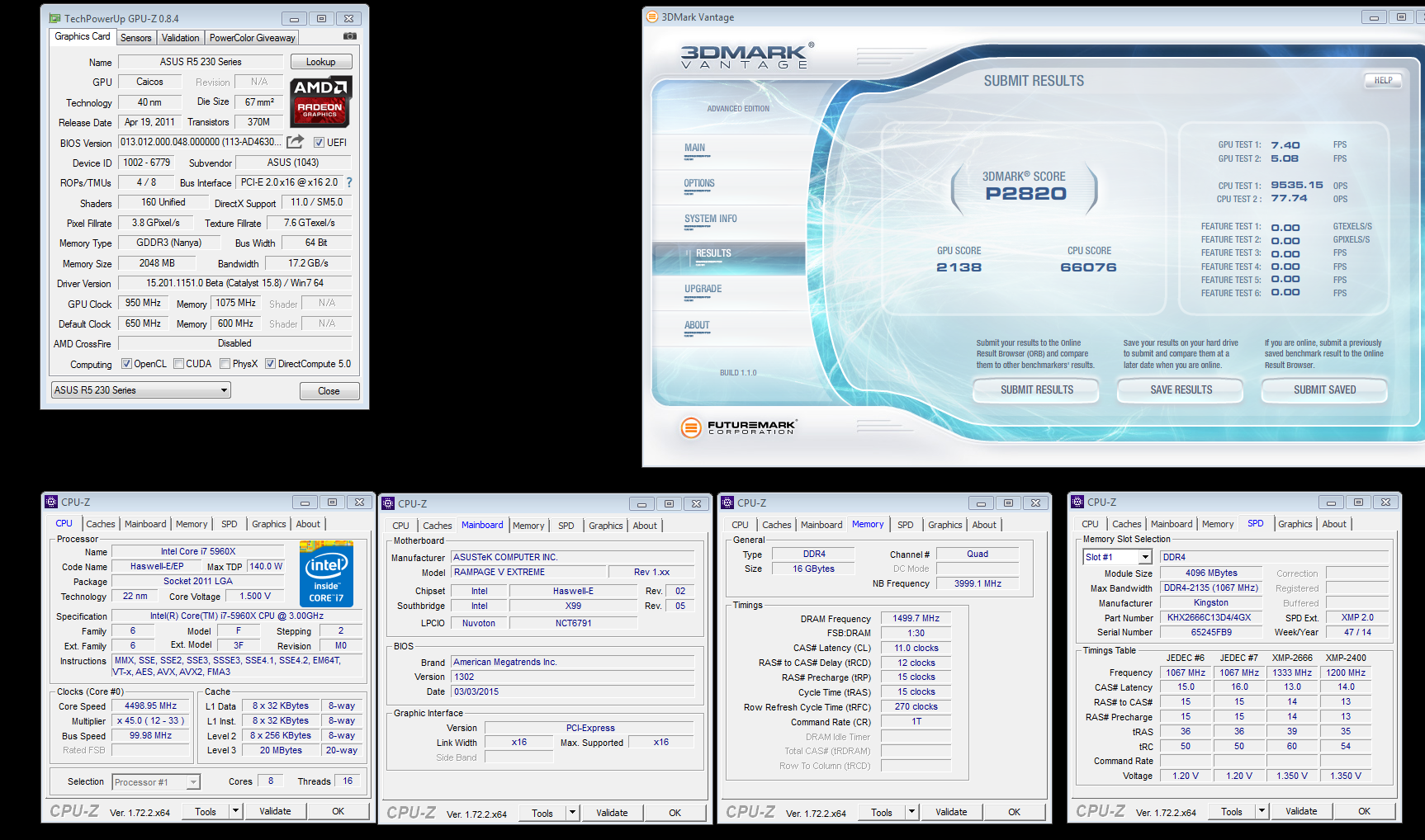Select Memory tab in CPU-Z CPU window
Screen dimensions: 1425x840
click(x=192, y=524)
